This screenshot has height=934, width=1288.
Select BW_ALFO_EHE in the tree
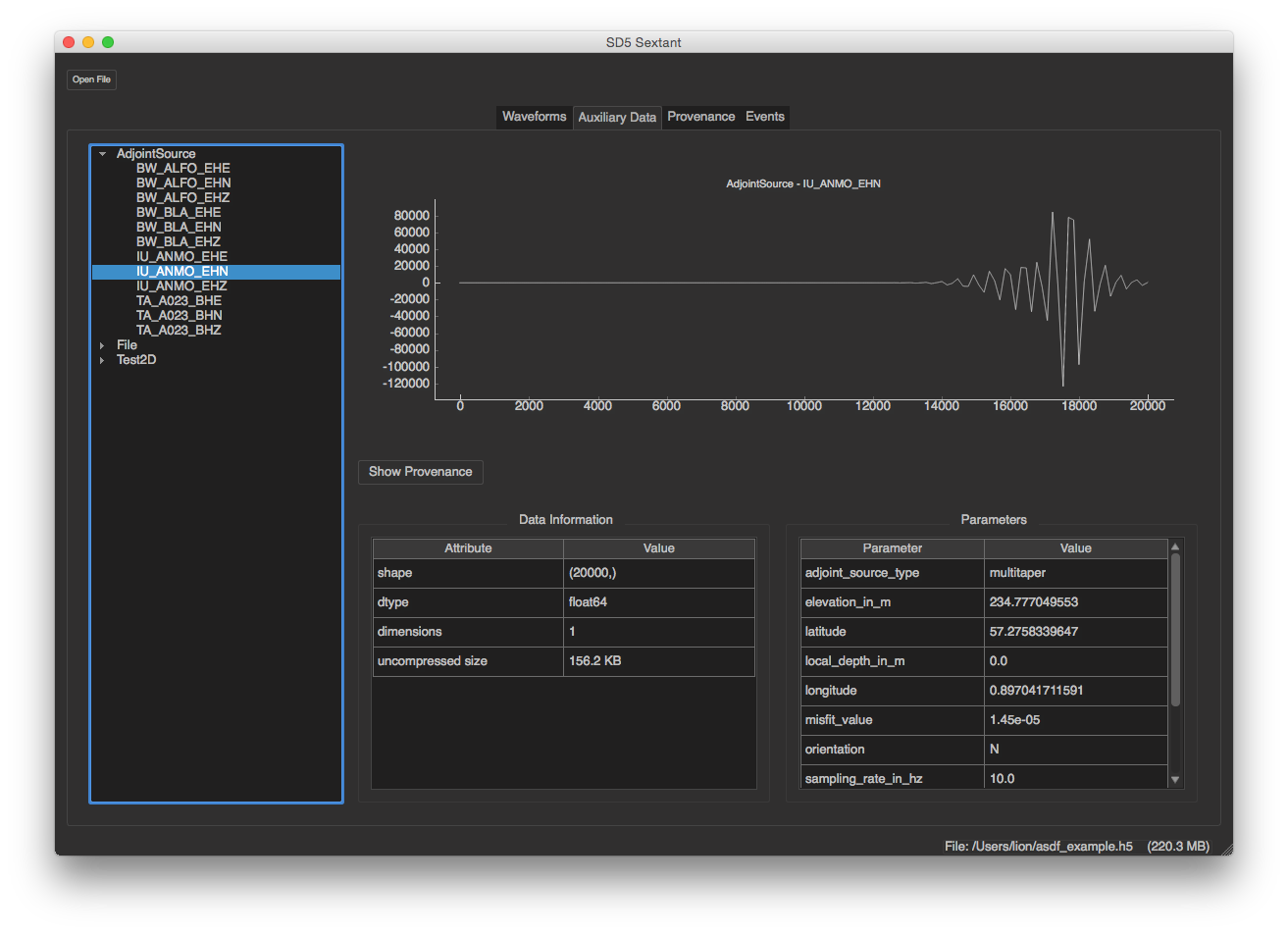(x=182, y=169)
